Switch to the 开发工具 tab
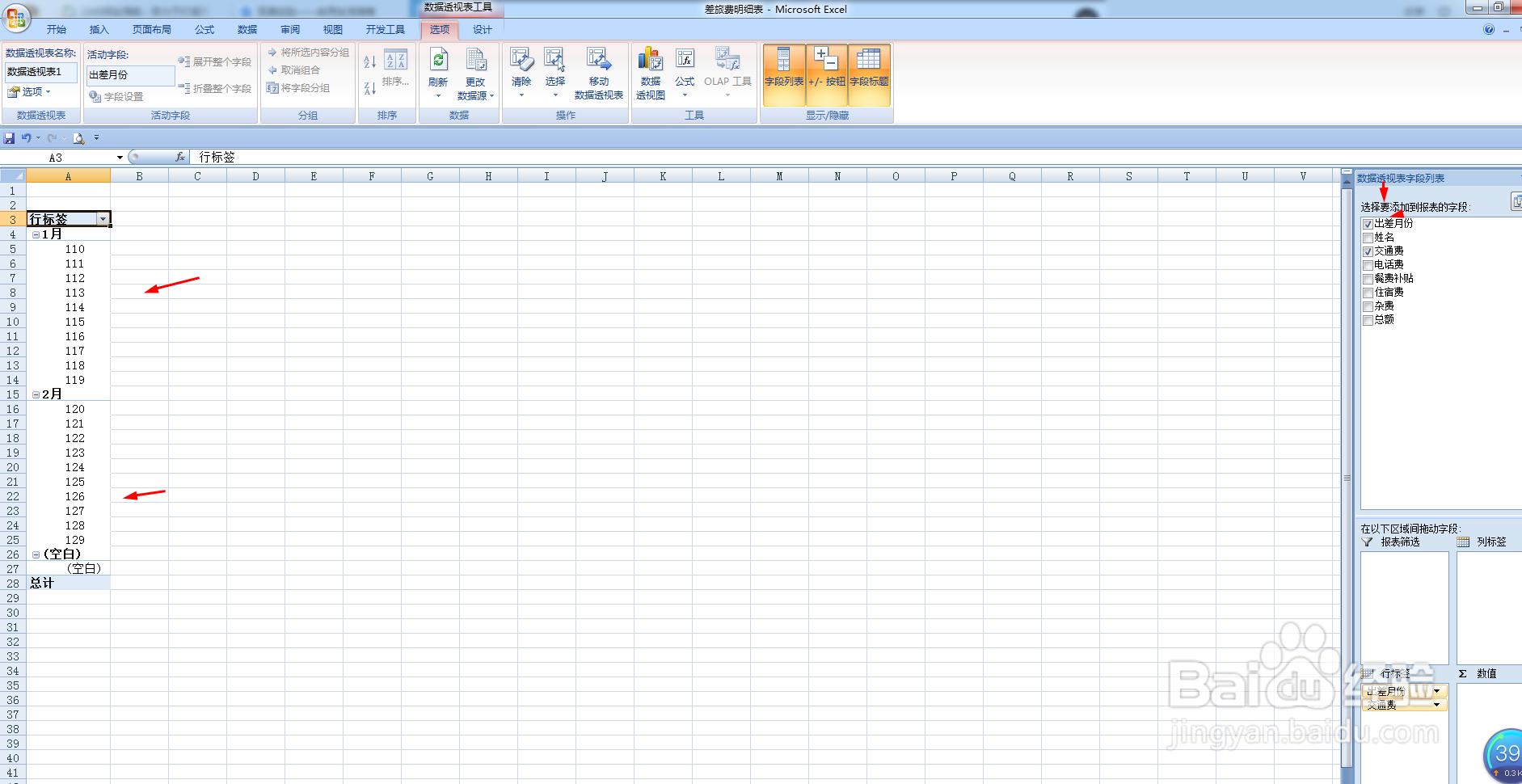 pyautogui.click(x=386, y=30)
